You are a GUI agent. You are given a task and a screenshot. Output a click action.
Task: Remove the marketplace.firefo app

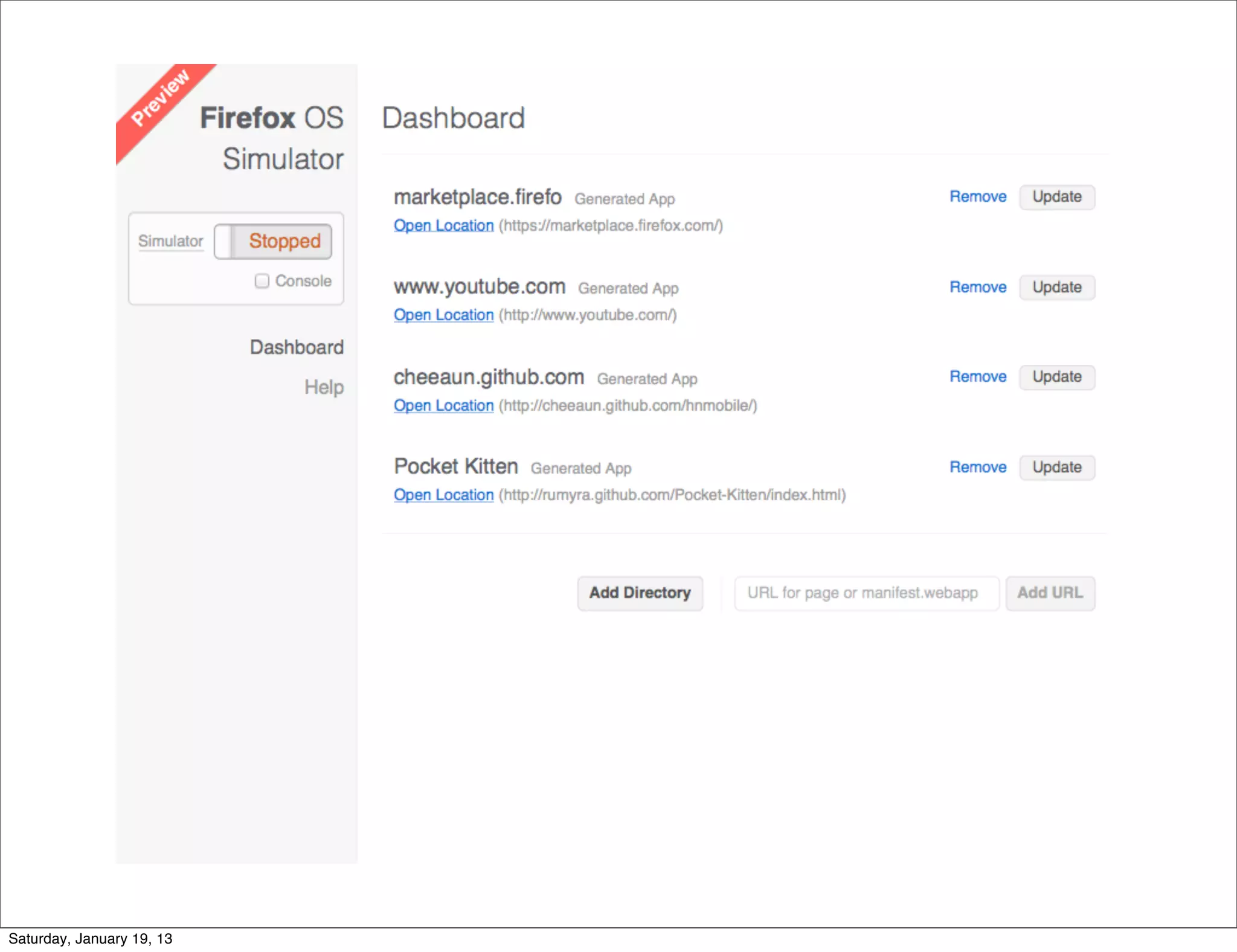click(977, 197)
